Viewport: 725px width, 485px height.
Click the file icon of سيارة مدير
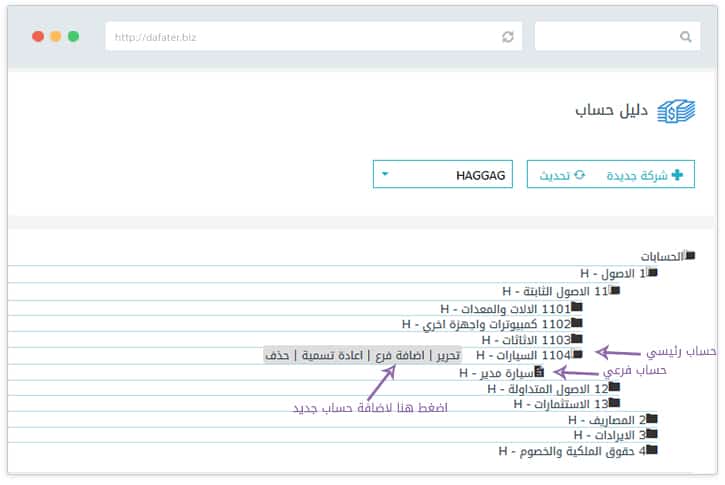coord(541,372)
